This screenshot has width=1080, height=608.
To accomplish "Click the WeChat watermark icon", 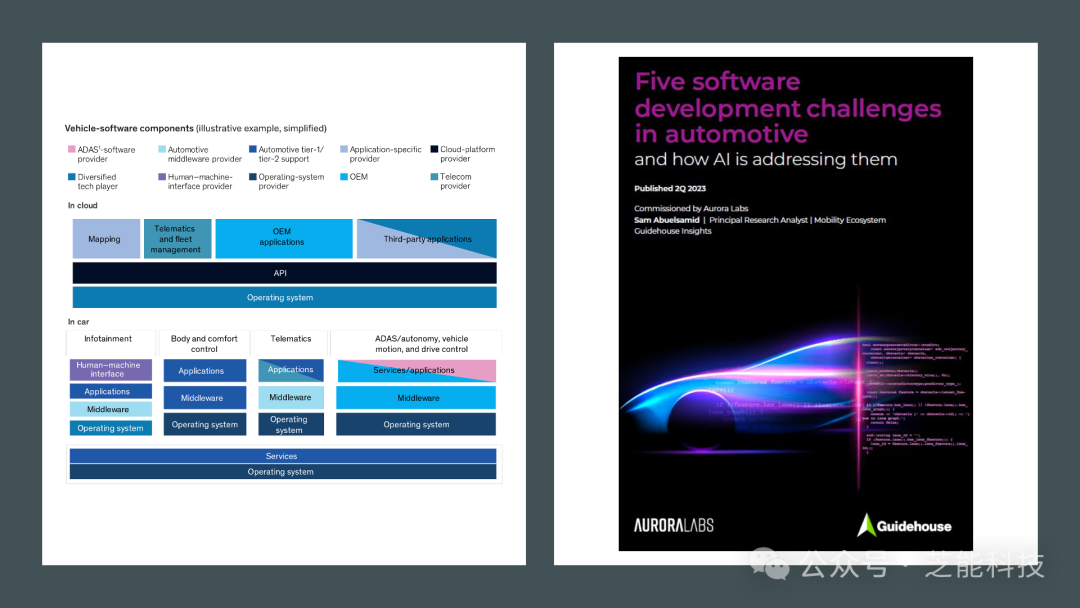I will 769,563.
